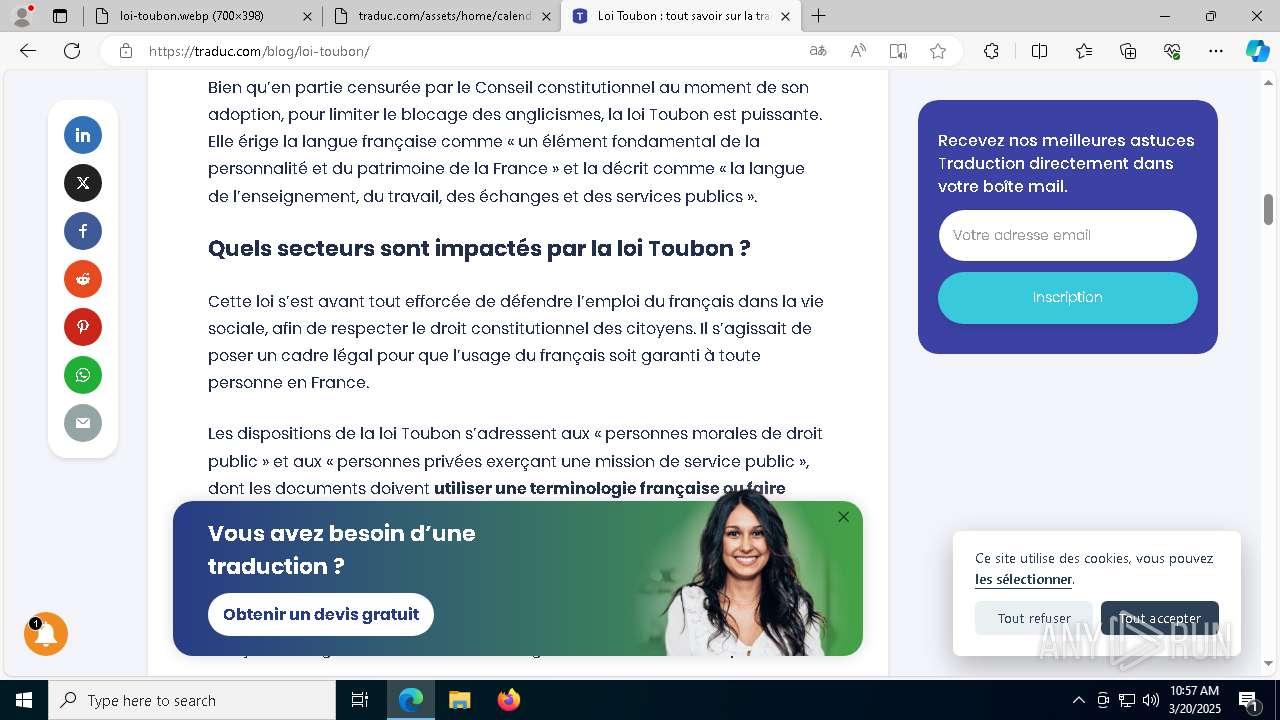The image size is (1280, 720).
Task: Refresh the current page
Action: pos(72,51)
